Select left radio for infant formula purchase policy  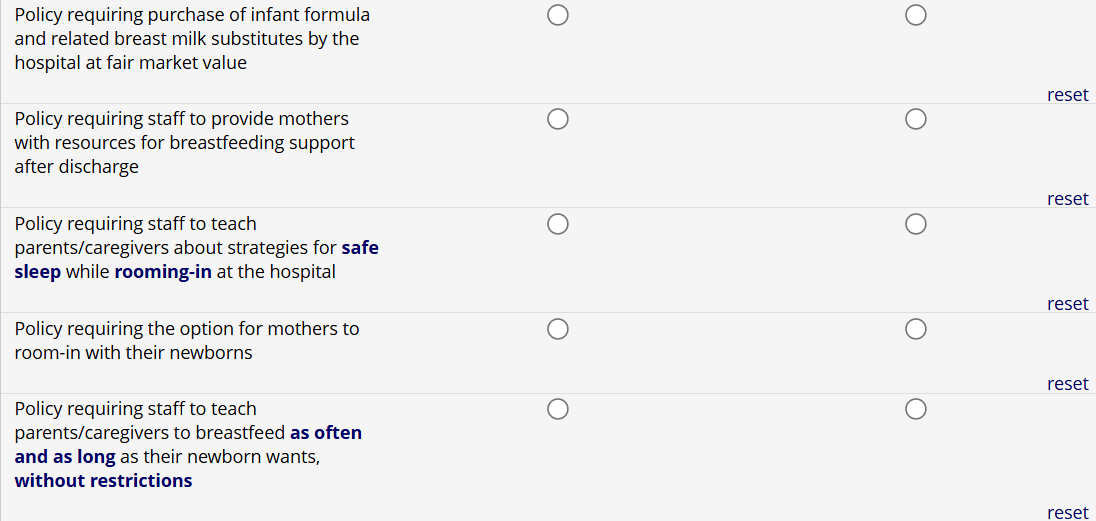(x=558, y=15)
